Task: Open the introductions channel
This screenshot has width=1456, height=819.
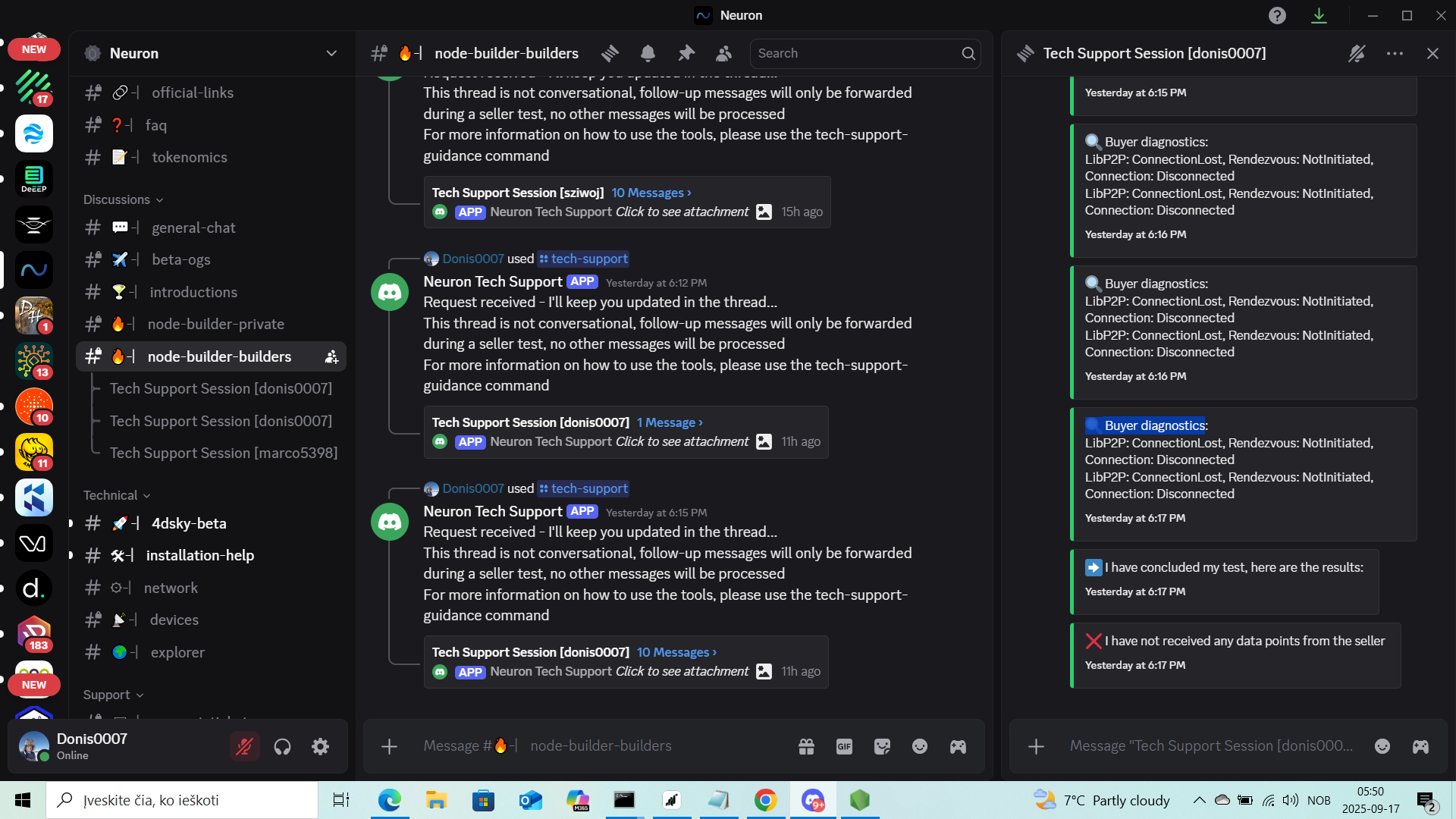Action: click(x=211, y=292)
